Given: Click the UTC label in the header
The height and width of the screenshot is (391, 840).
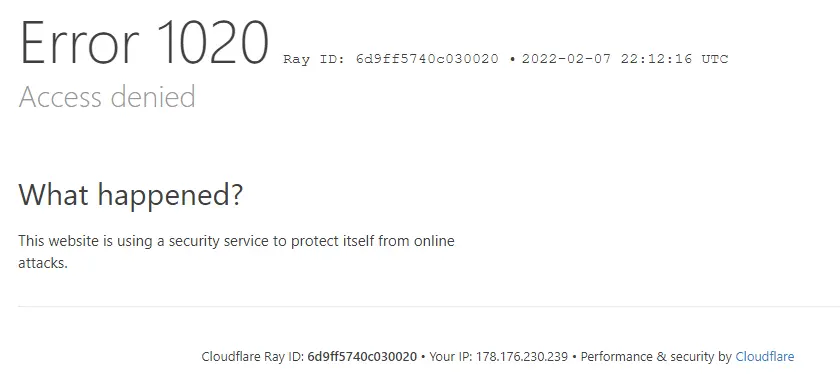Looking at the screenshot, I should click(x=715, y=59).
